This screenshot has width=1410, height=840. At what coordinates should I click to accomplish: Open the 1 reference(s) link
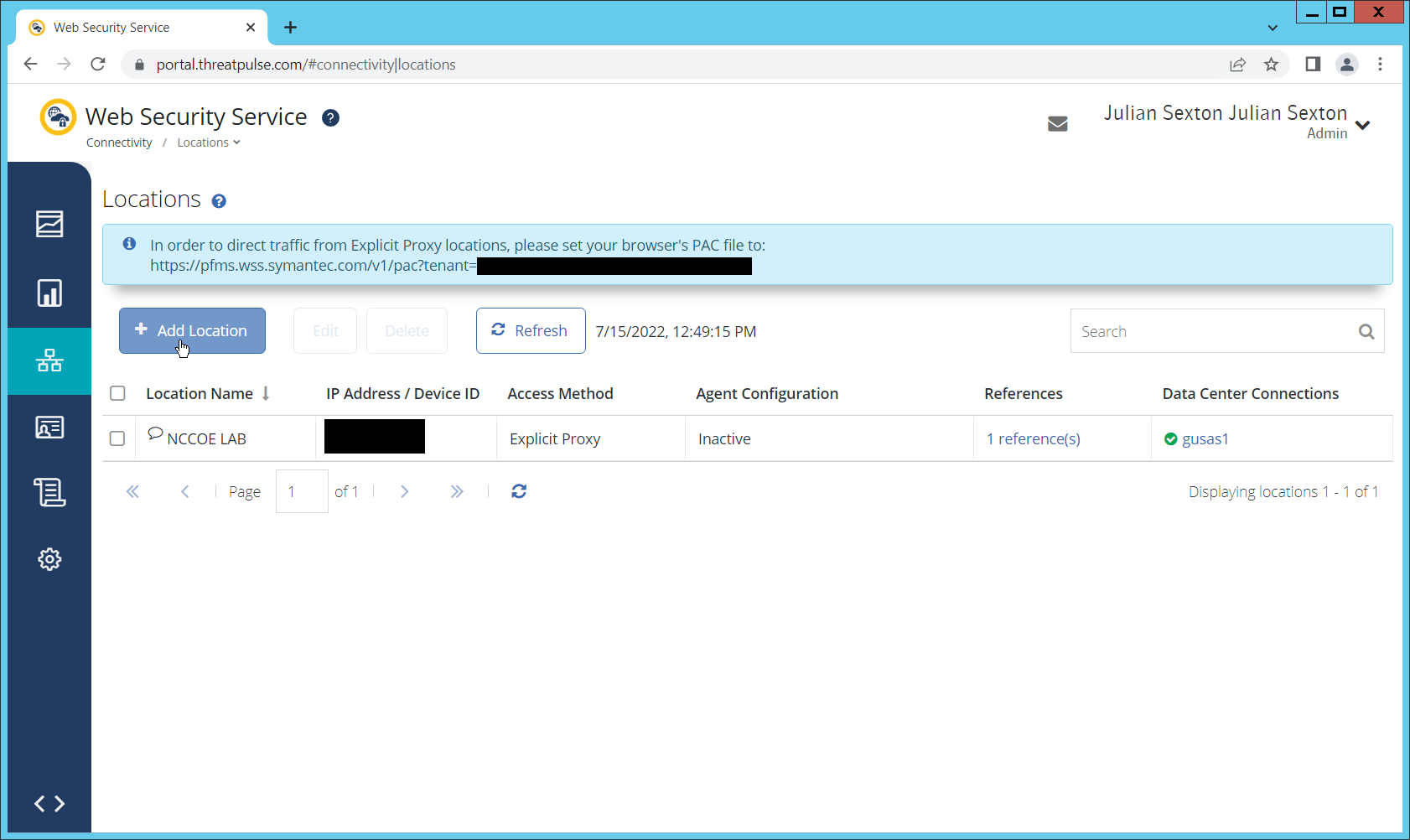coord(1033,438)
